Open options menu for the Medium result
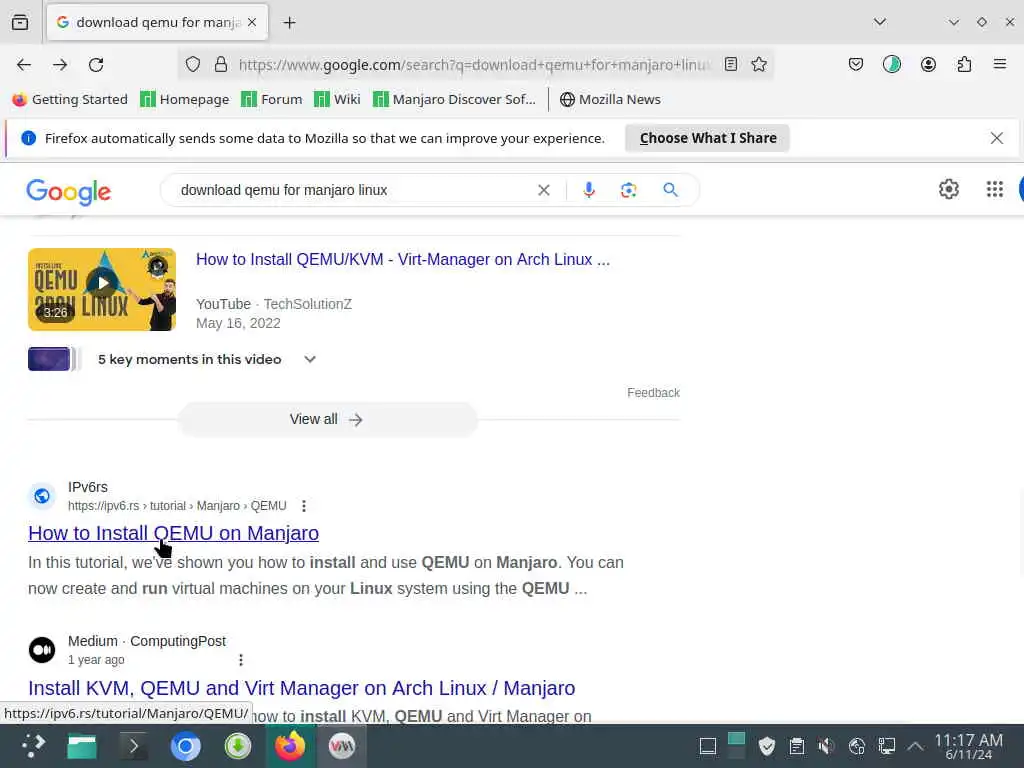 click(x=241, y=660)
